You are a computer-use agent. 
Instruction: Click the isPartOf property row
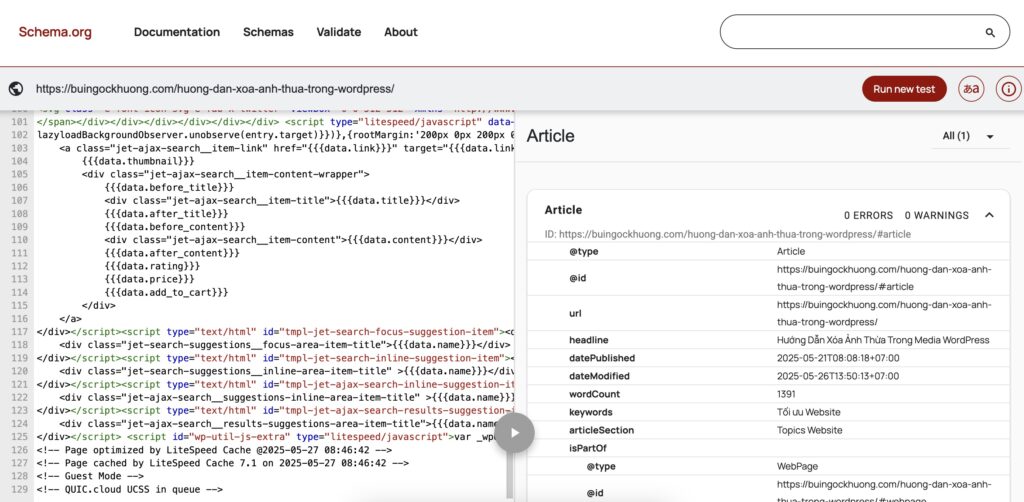[x=768, y=448]
